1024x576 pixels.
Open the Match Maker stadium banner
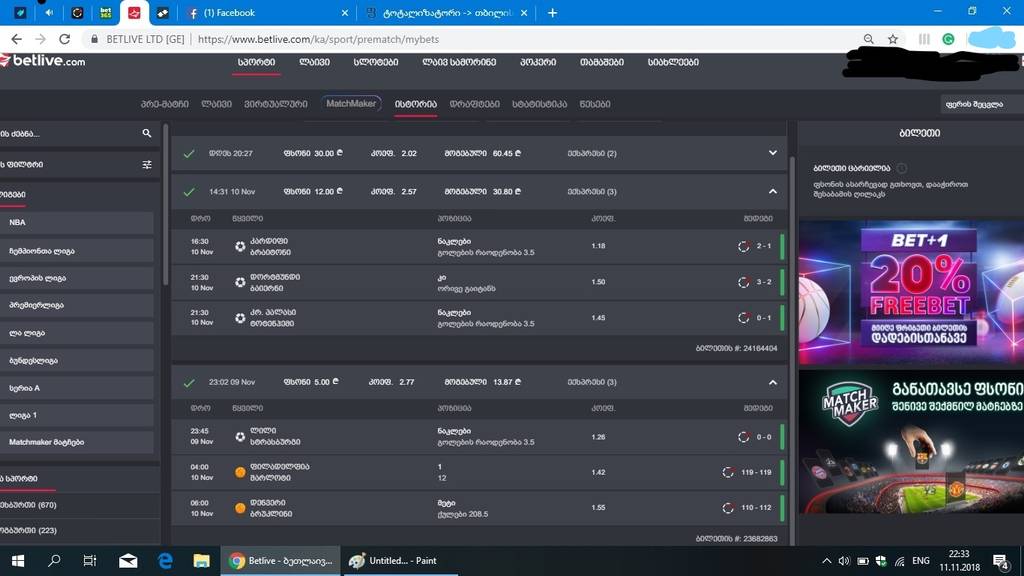911,442
